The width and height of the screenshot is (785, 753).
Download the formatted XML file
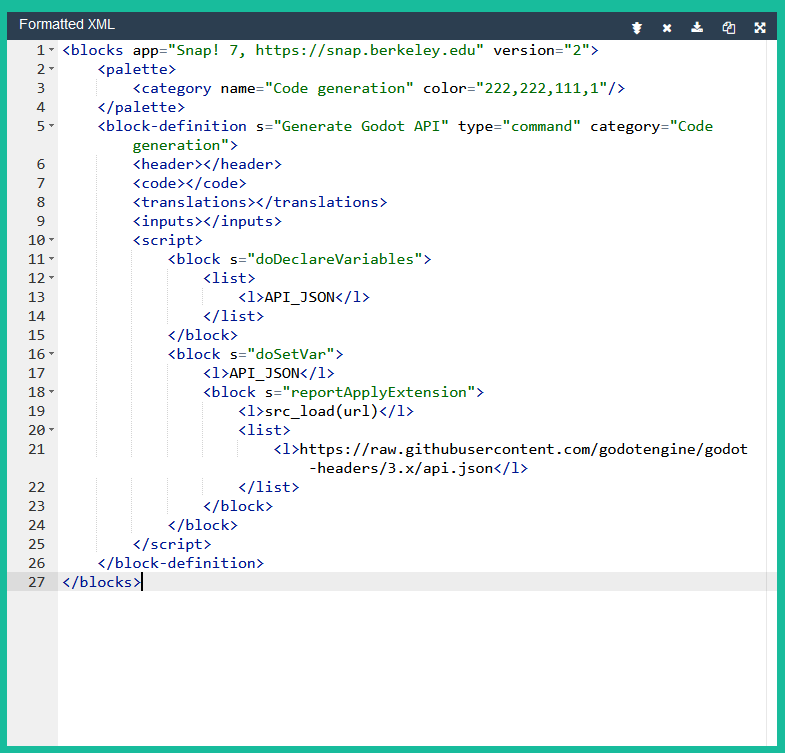click(x=697, y=27)
